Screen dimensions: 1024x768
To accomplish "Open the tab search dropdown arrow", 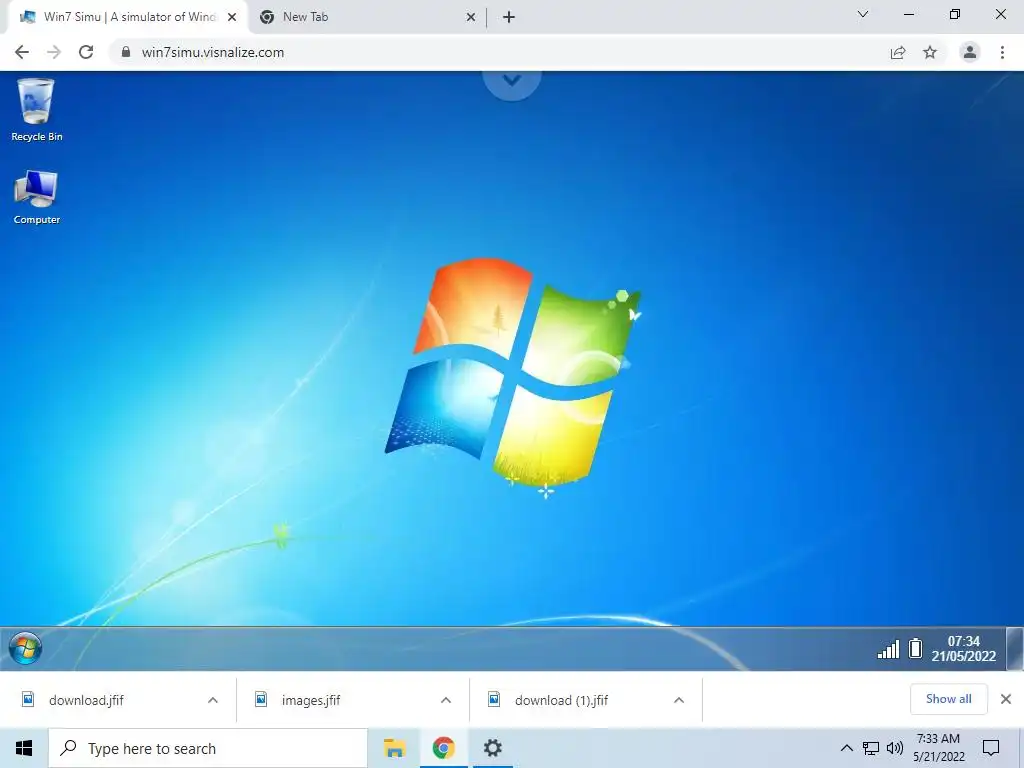I will pyautogui.click(x=863, y=14).
